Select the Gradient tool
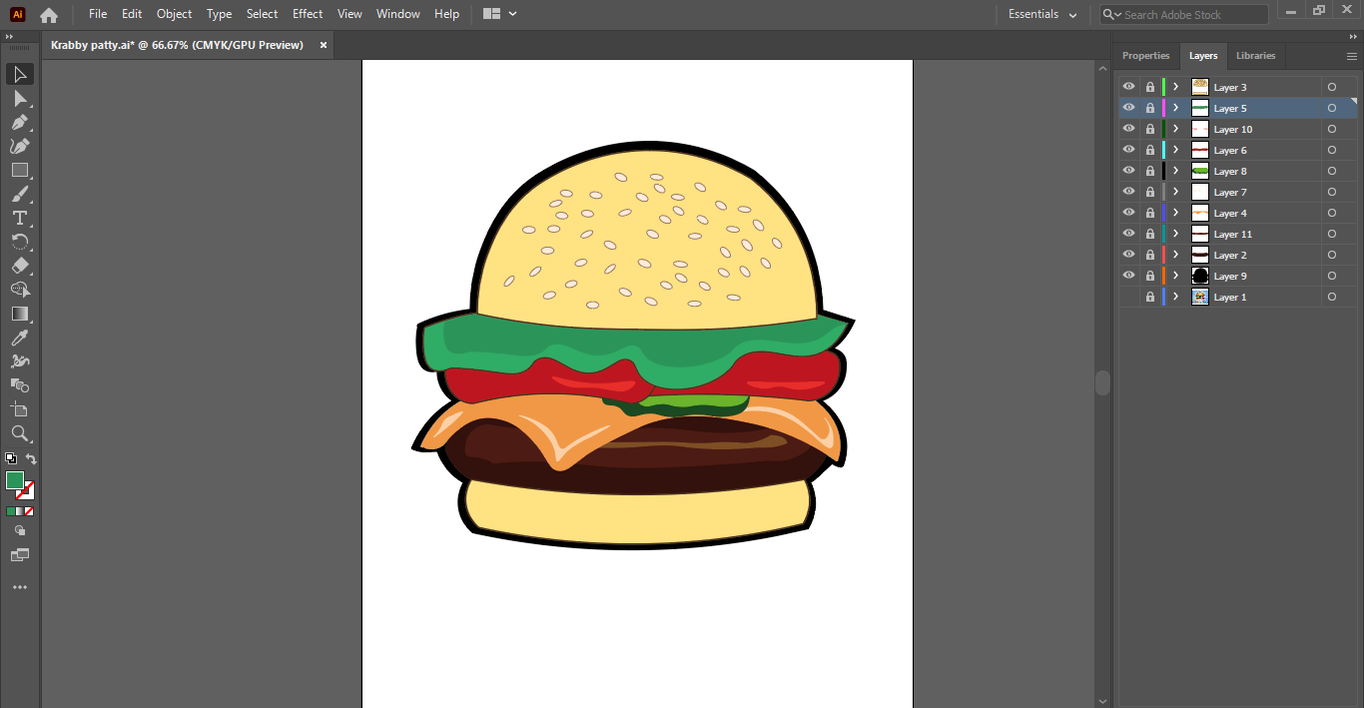The height and width of the screenshot is (708, 1364). tap(20, 314)
